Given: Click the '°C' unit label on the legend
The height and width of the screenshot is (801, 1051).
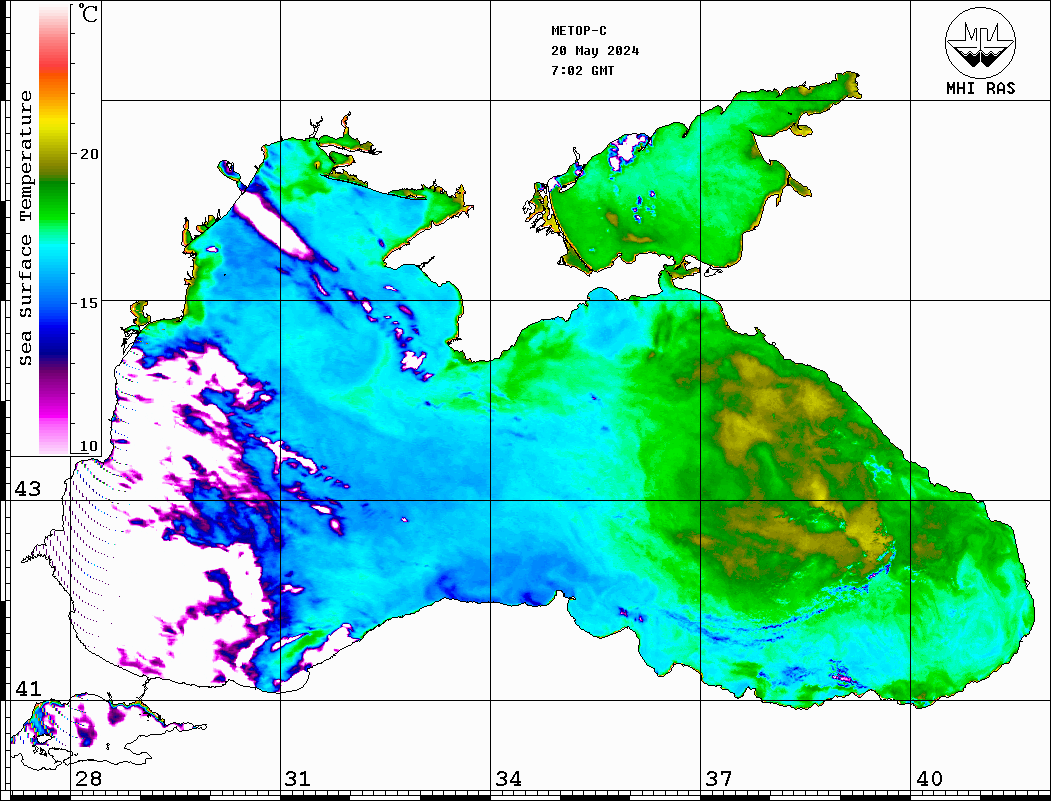Looking at the screenshot, I should point(88,13).
